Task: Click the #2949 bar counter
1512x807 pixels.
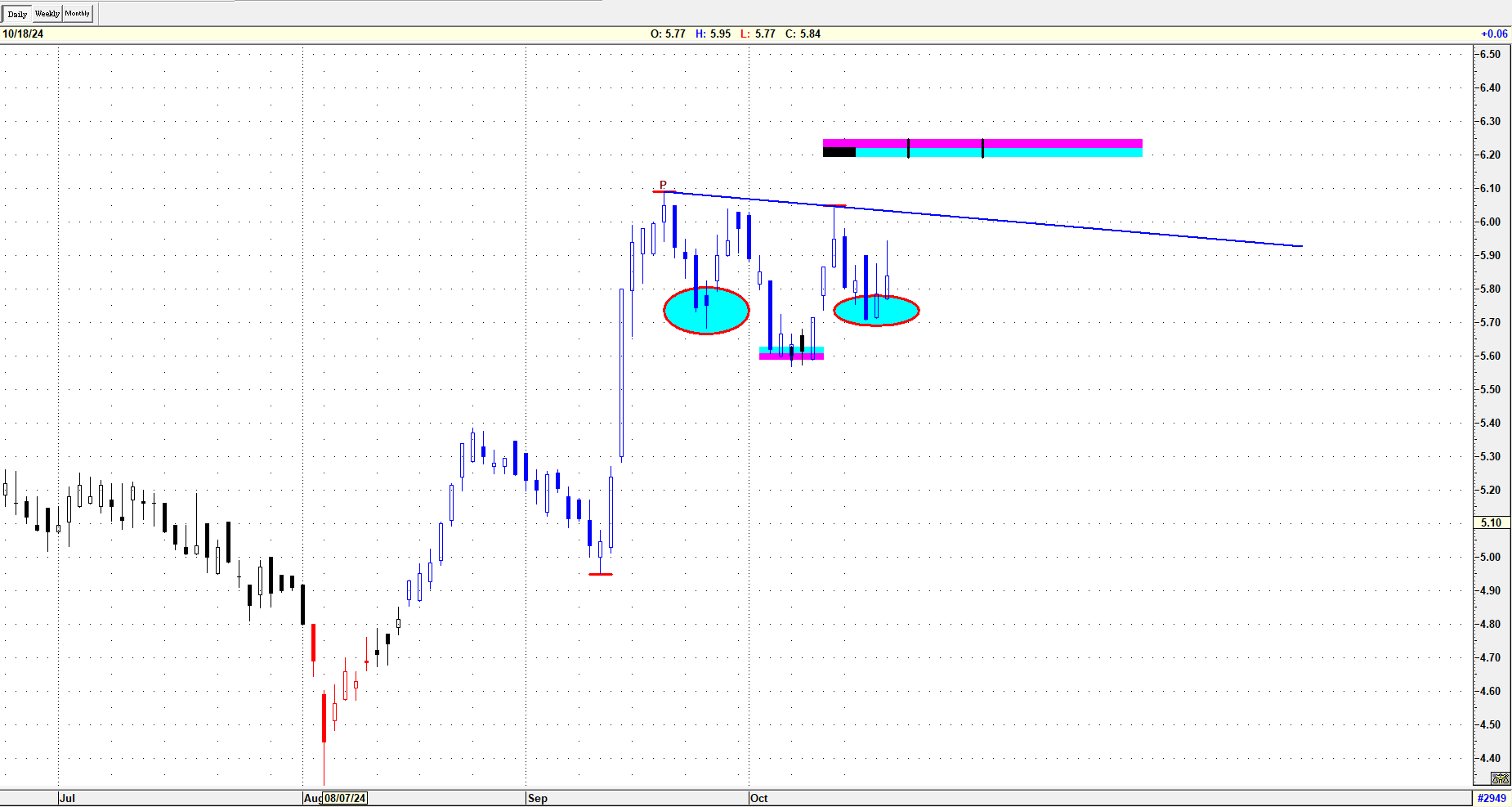Action: click(1492, 798)
